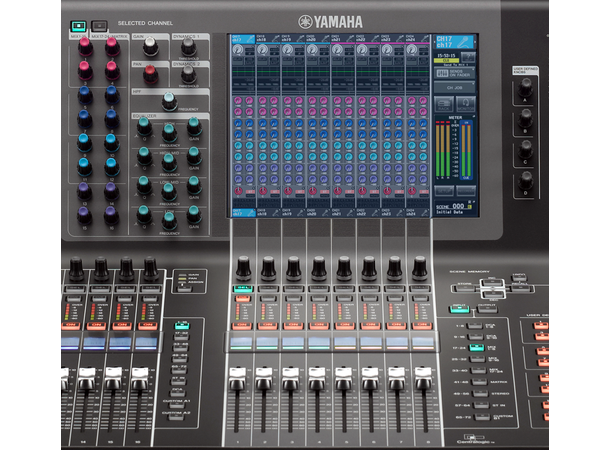Select the 57-64 ST IN bank key
Image resolution: width=610 pixels, height=450 pixels.
(x=482, y=405)
